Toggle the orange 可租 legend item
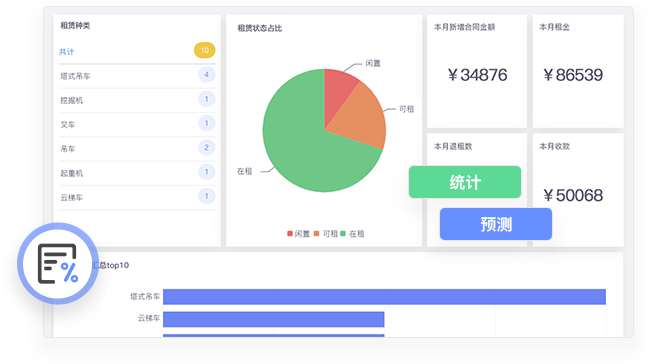 326,234
